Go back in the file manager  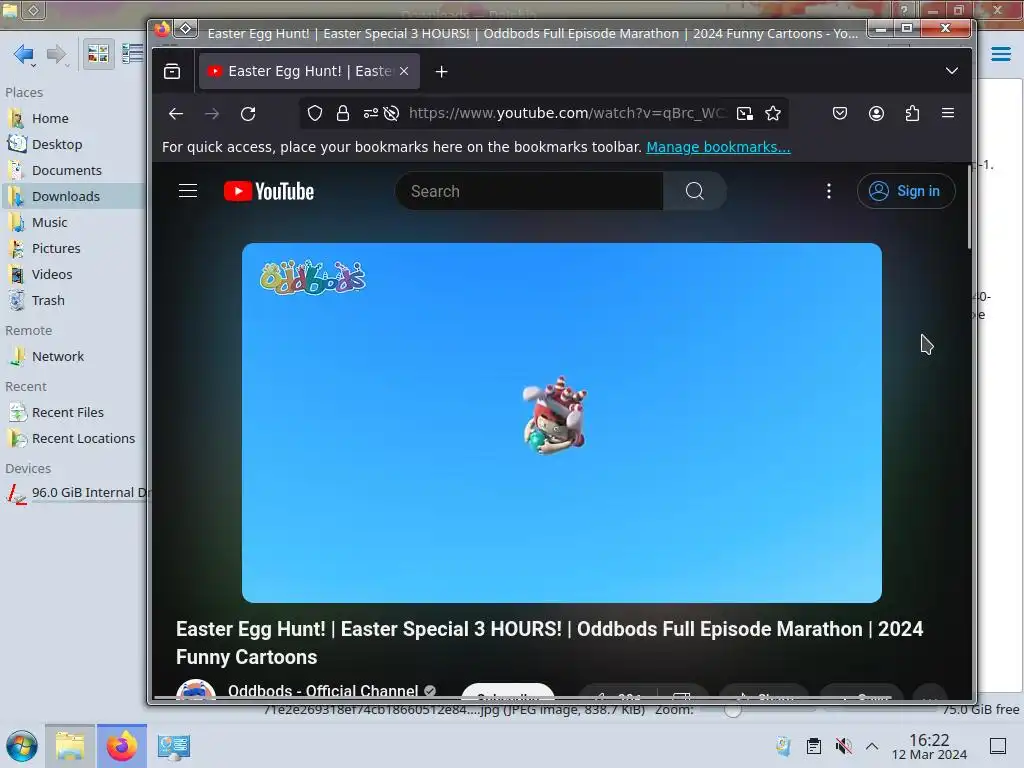(24, 54)
